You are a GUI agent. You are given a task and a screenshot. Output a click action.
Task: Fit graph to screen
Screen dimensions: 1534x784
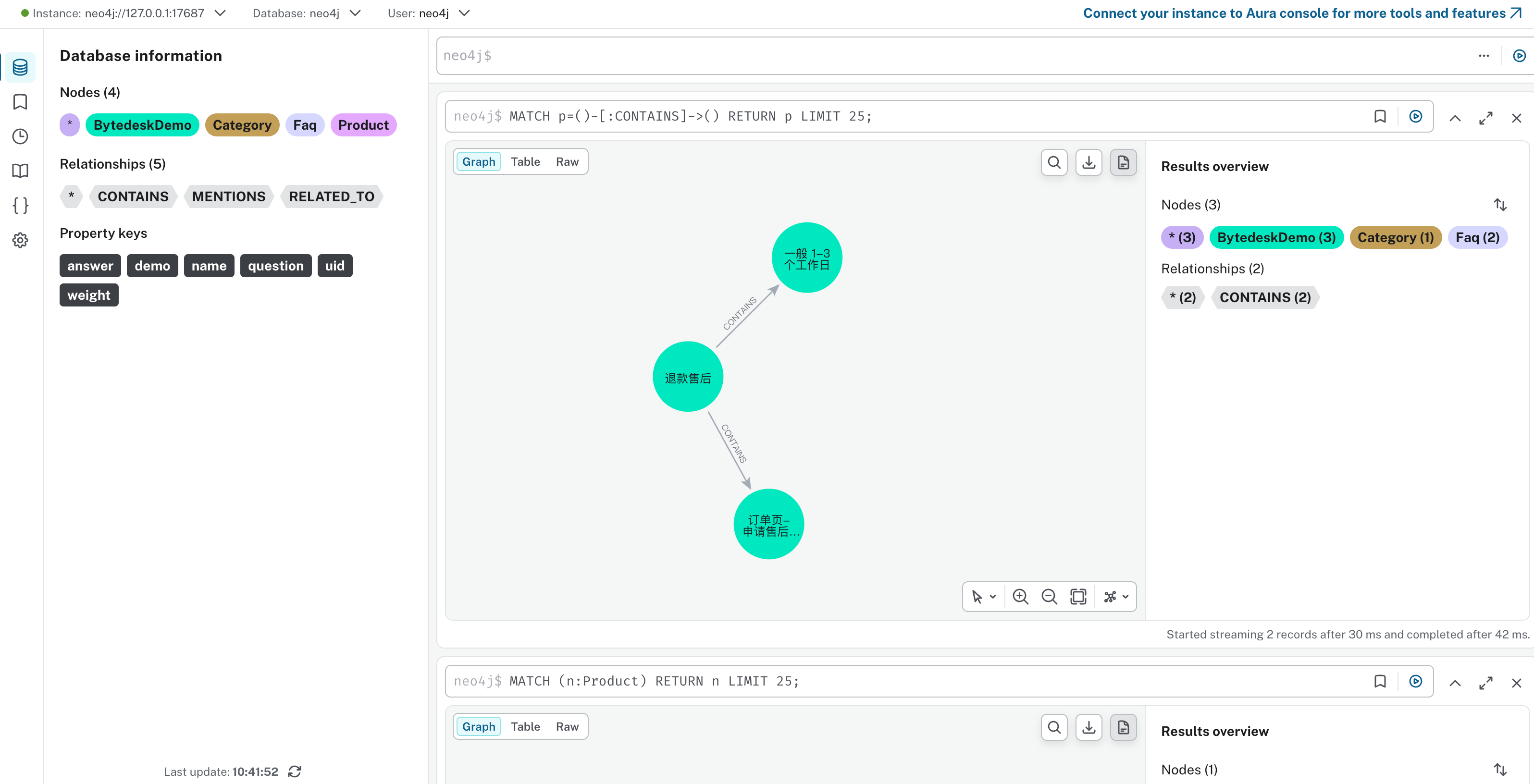pos(1078,597)
